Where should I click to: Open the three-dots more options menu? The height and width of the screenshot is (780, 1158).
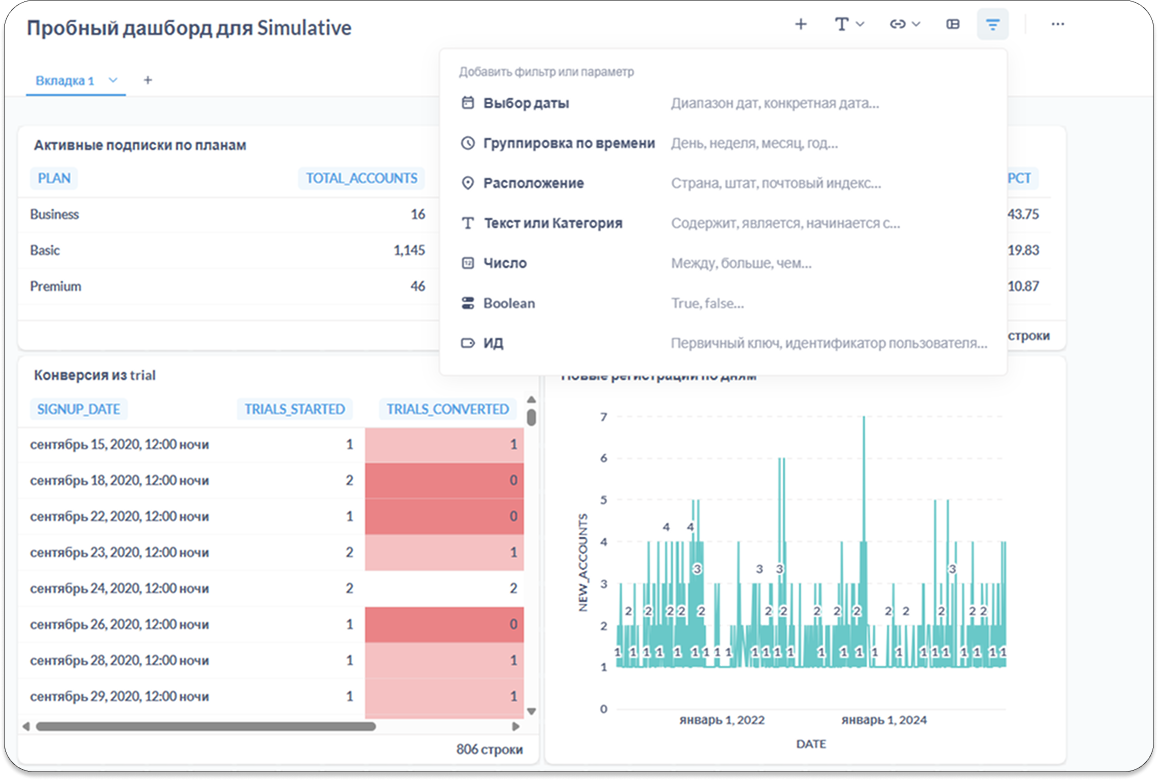1057,24
